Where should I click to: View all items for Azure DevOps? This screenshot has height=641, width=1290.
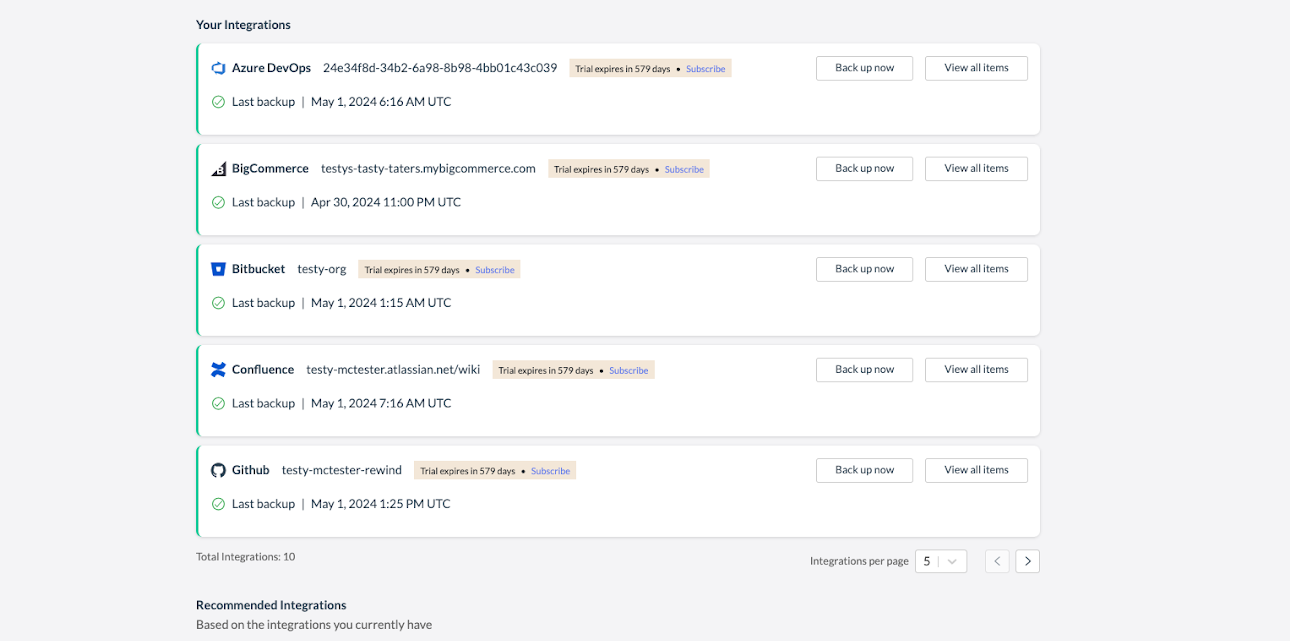(976, 68)
